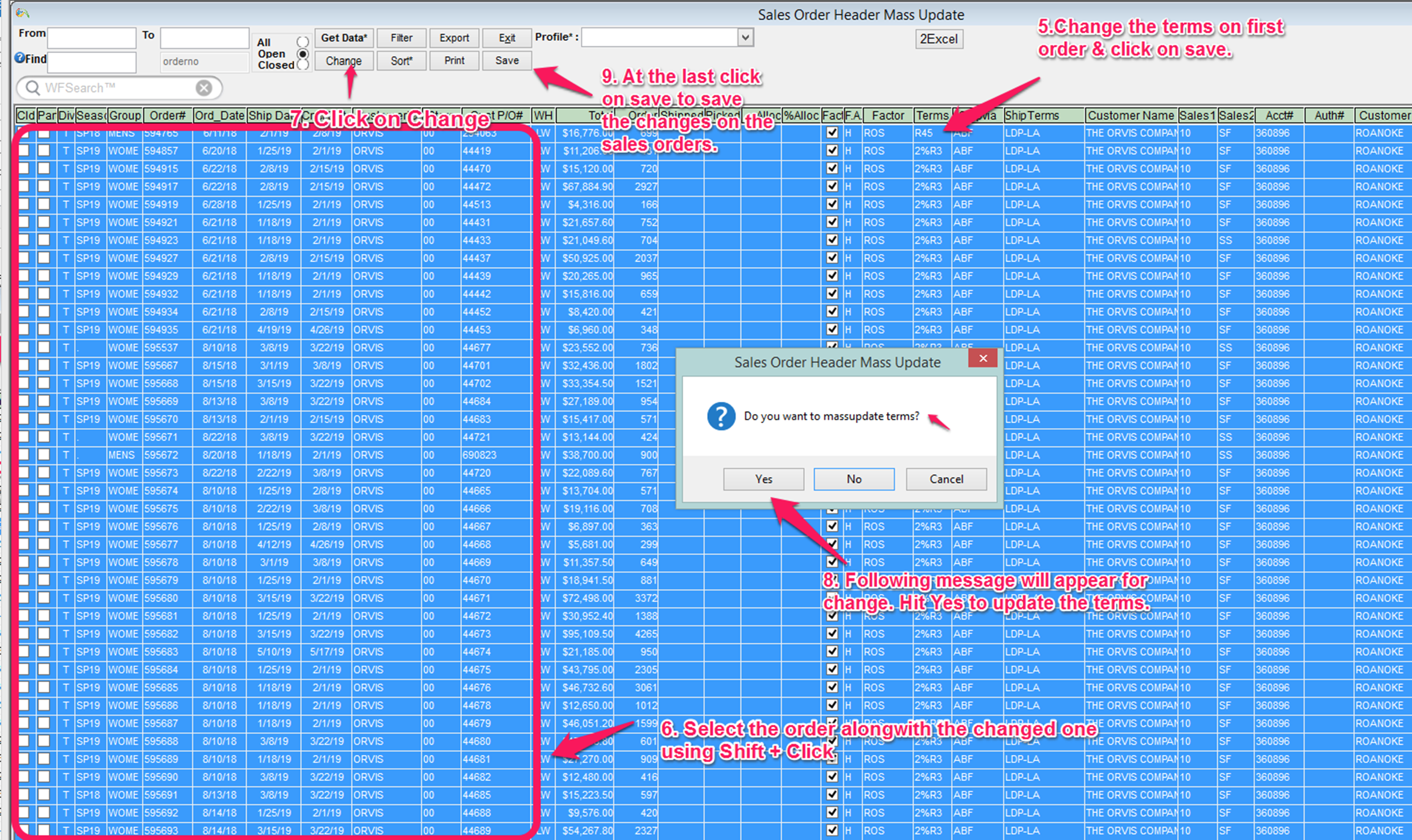Image resolution: width=1412 pixels, height=840 pixels.
Task: Open the Profile dropdown arrow
Action: [x=746, y=37]
